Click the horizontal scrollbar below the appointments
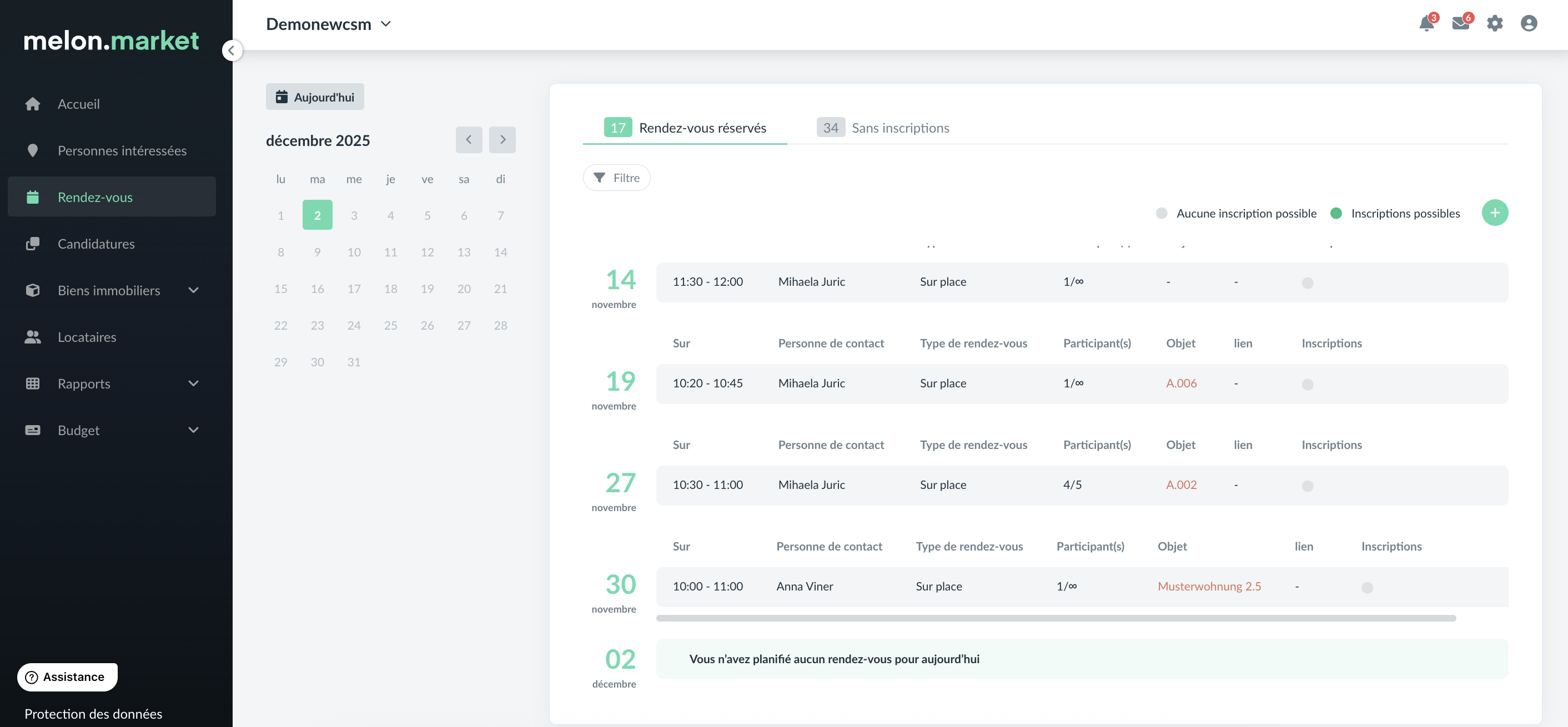1568x727 pixels. (1056, 618)
